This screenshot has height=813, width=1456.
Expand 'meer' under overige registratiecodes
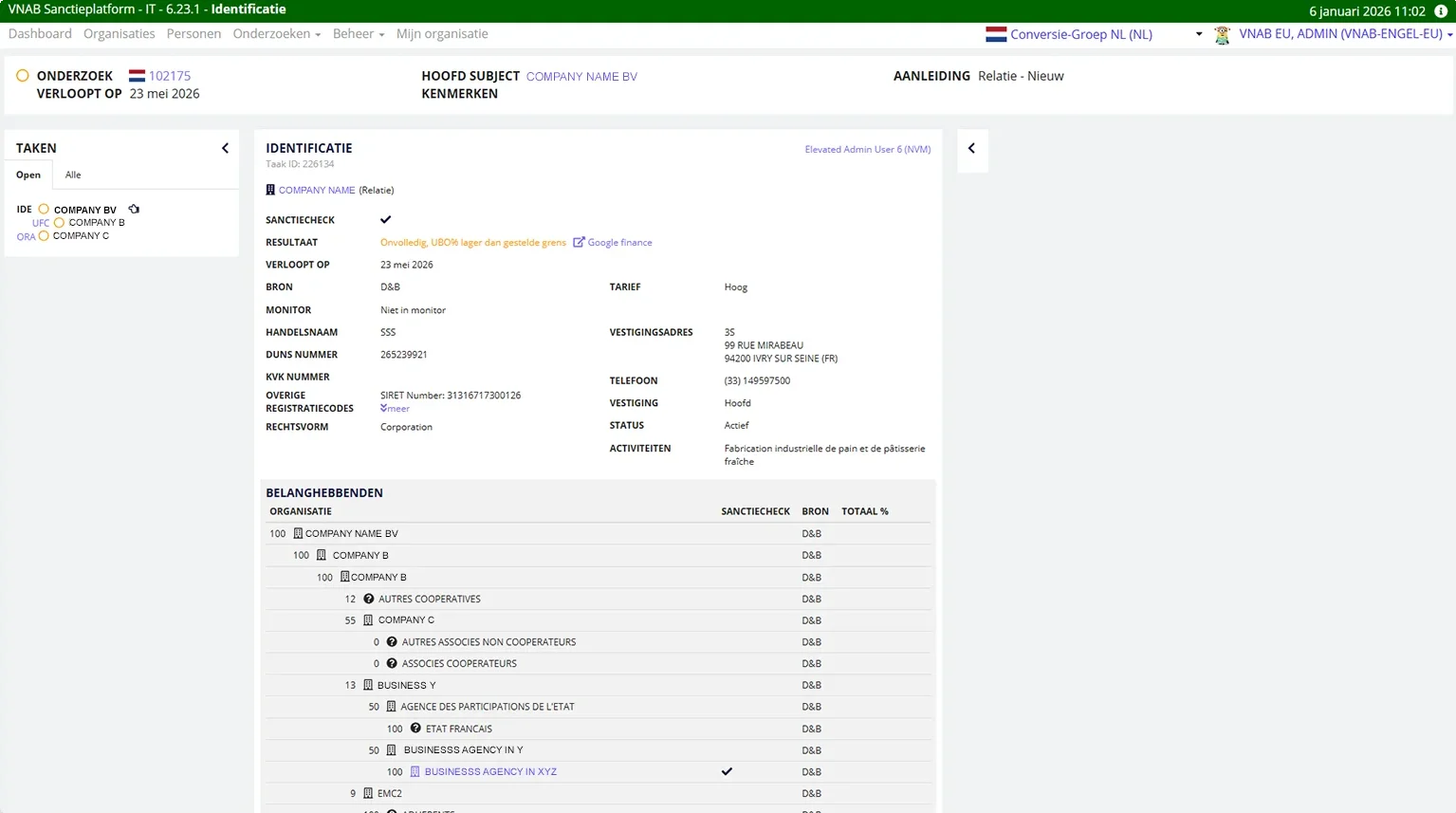click(396, 409)
